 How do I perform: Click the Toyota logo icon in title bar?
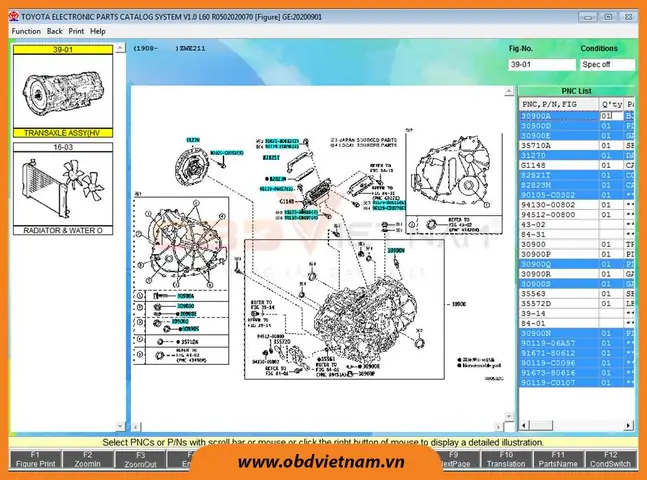click(14, 17)
